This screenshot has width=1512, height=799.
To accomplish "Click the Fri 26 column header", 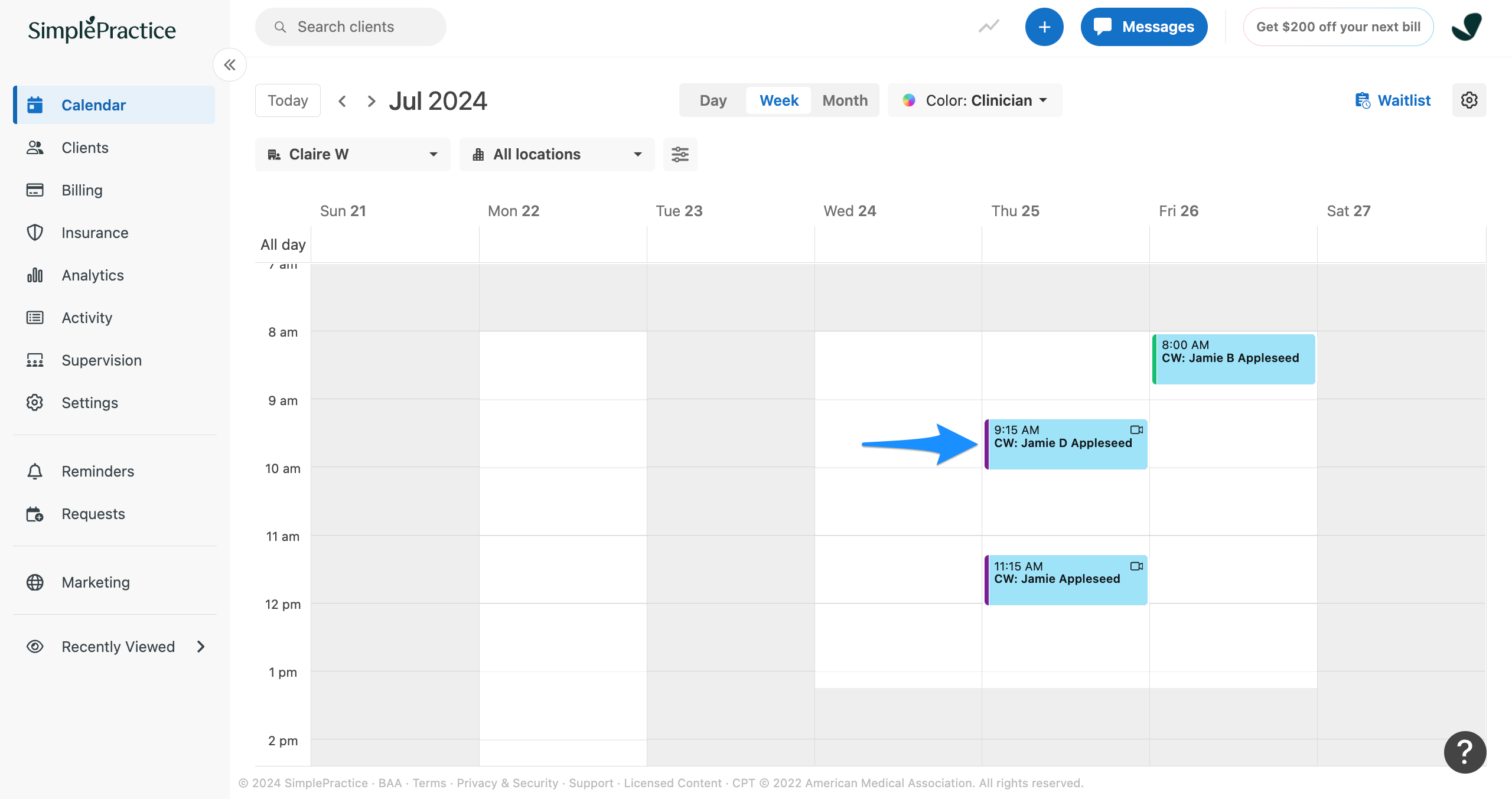I will click(1178, 211).
